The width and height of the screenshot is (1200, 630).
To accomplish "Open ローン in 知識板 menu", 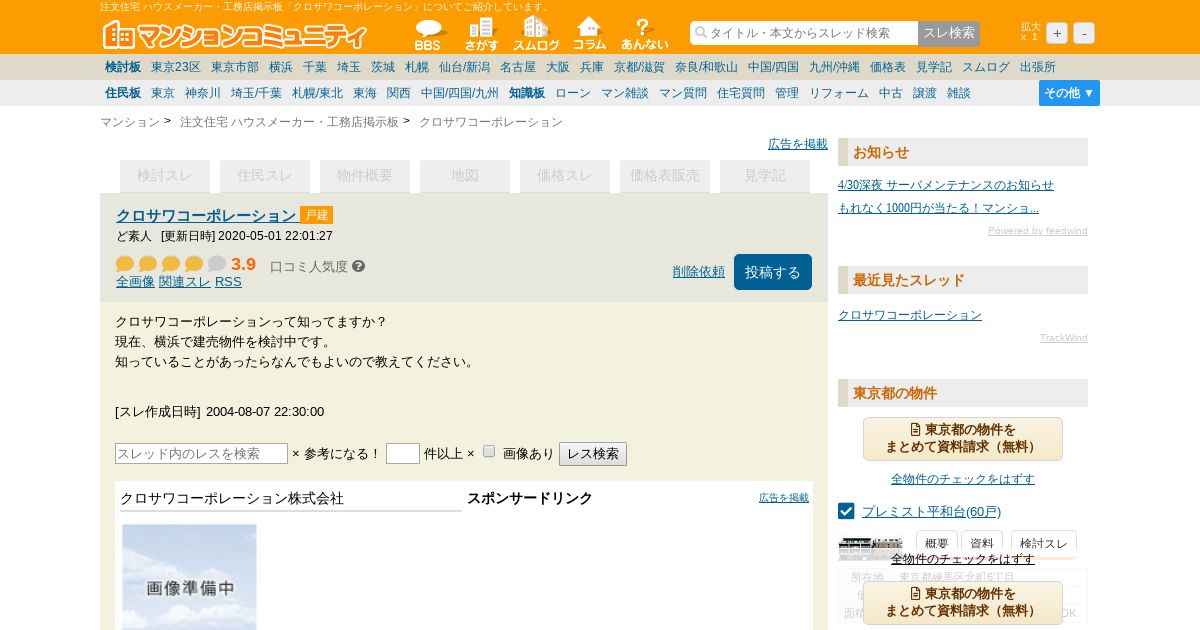I will 573,93.
